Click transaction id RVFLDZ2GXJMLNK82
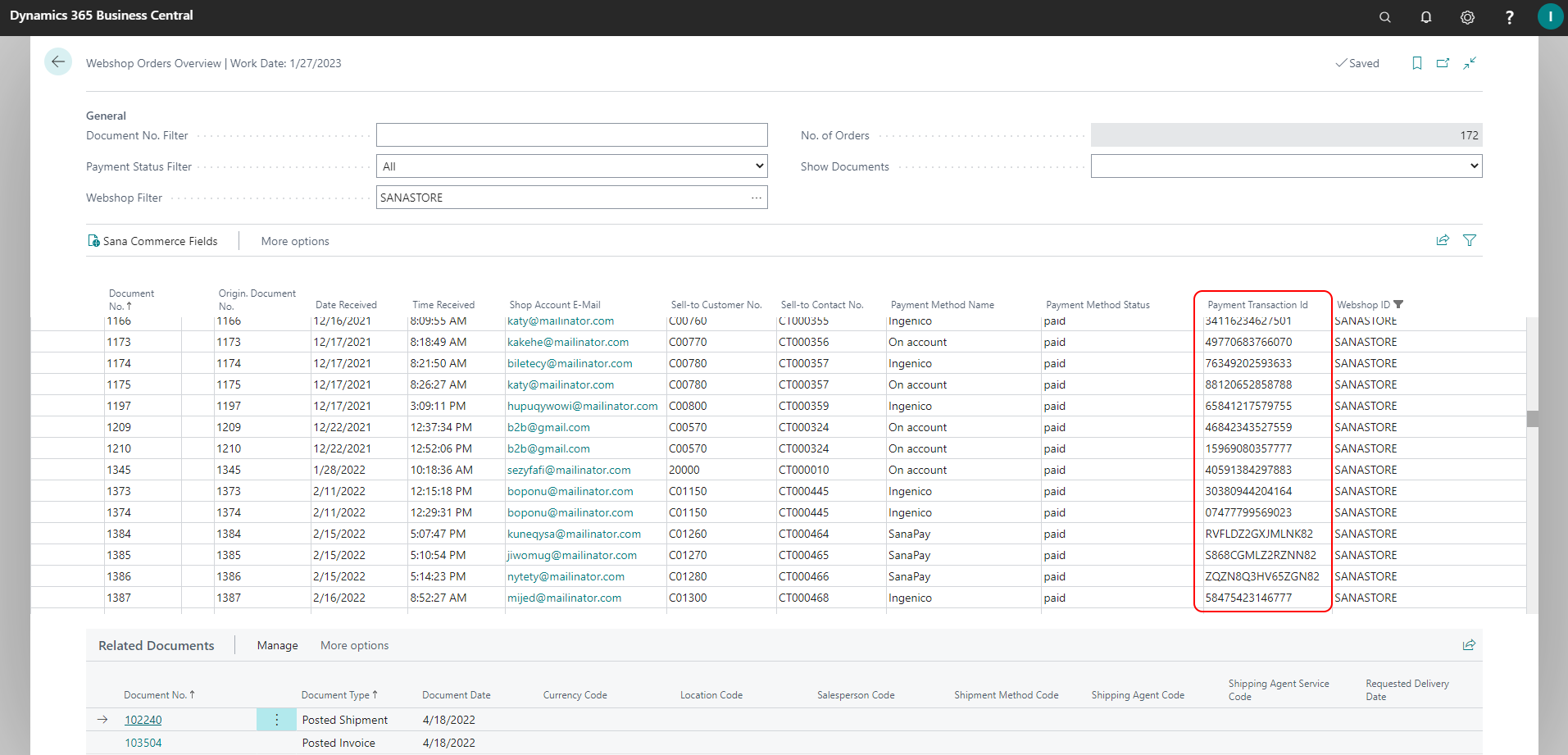Viewport: 1568px width, 755px height. click(x=1259, y=534)
